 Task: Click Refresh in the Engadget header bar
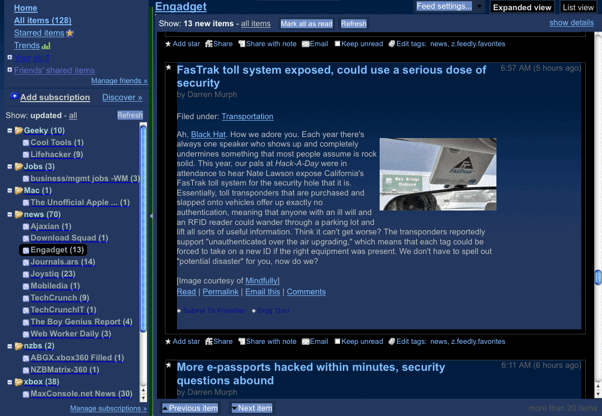(x=354, y=24)
